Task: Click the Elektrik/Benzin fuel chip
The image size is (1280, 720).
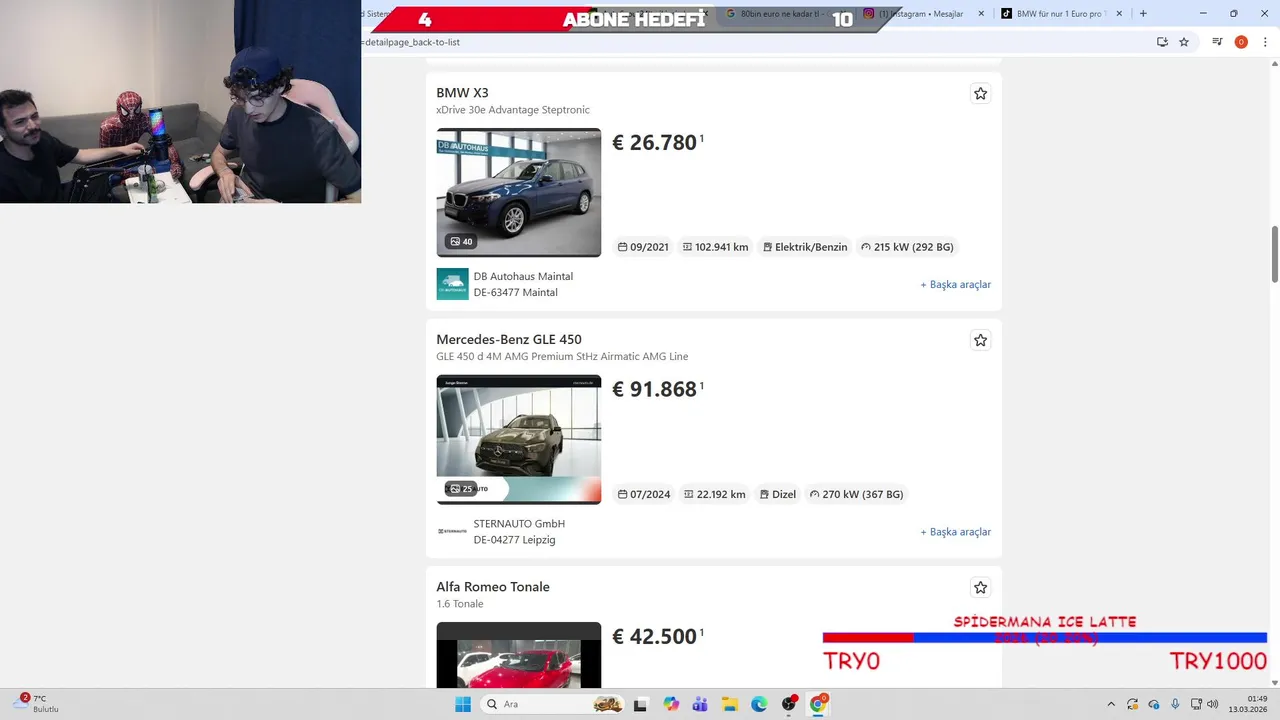Action: point(804,247)
